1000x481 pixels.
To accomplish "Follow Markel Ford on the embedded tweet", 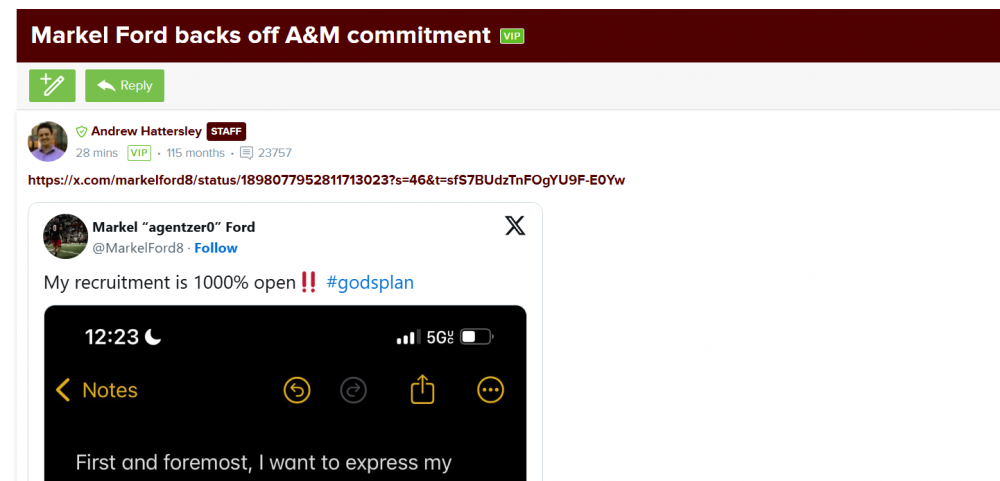I will 216,248.
